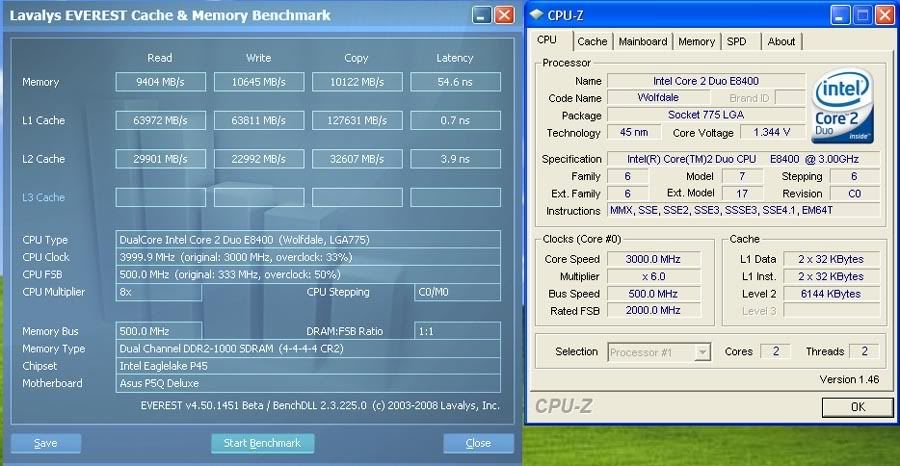The width and height of the screenshot is (900, 466).
Task: Click the Asus P5Q Deluxe motherboard row
Action: pyautogui.click(x=308, y=383)
